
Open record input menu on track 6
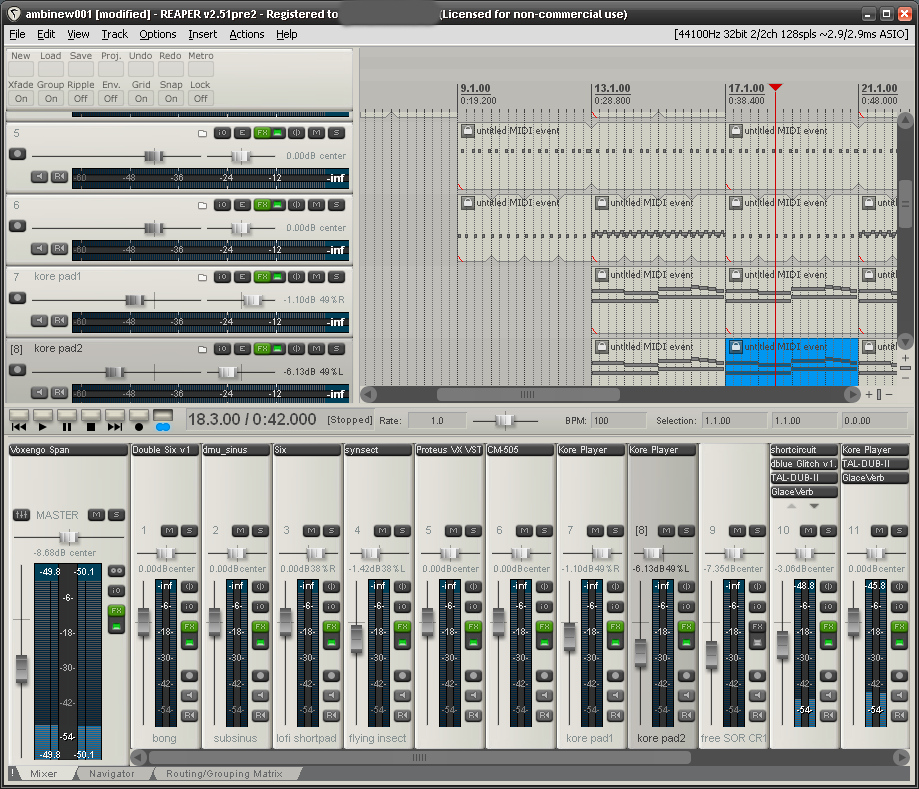click(59, 249)
